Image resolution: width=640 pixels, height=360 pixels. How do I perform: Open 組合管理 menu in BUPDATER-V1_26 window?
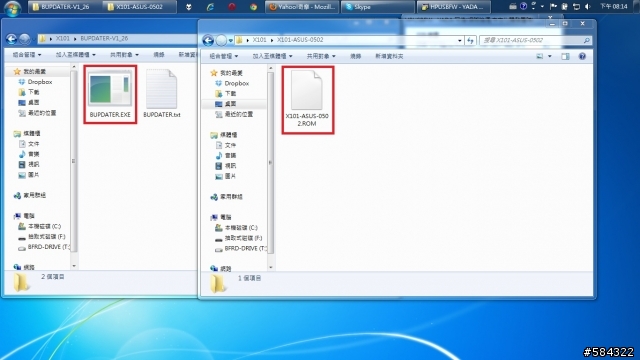[x=27, y=55]
